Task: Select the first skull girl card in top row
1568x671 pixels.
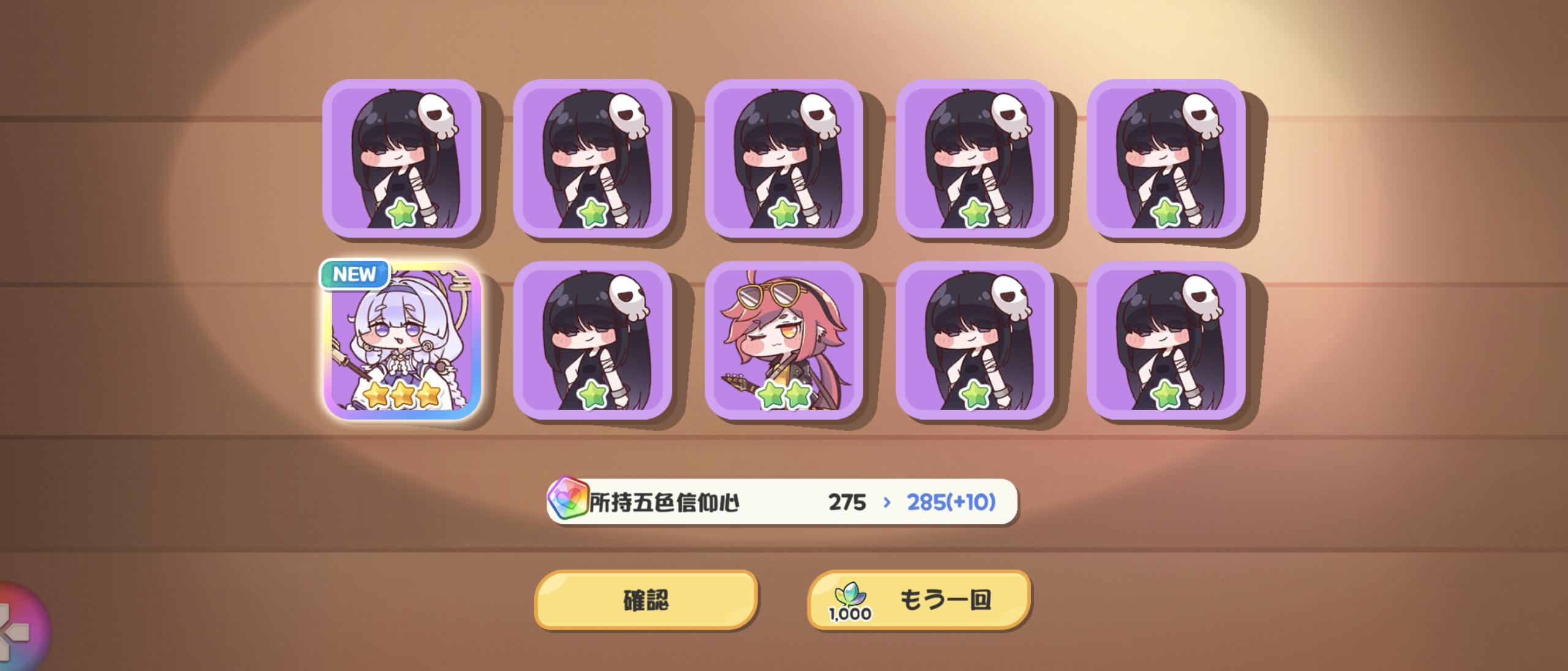Action: [x=402, y=159]
